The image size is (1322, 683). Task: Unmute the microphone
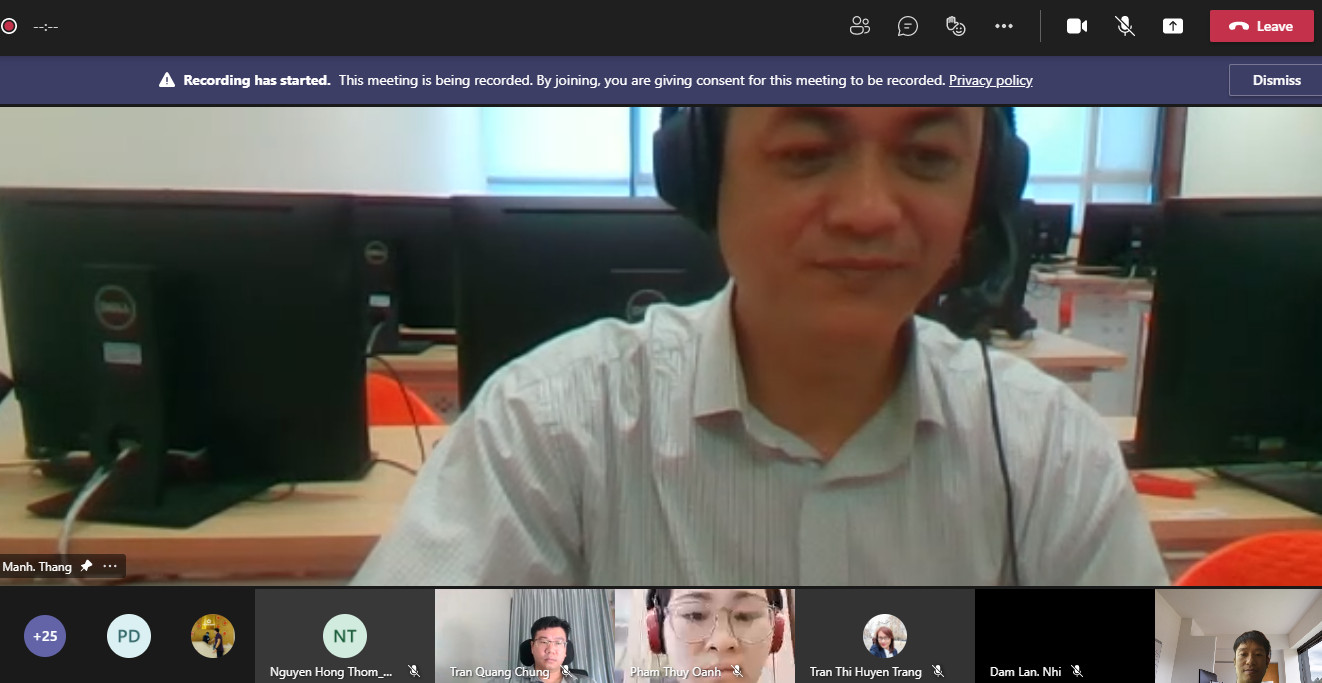pyautogui.click(x=1125, y=26)
